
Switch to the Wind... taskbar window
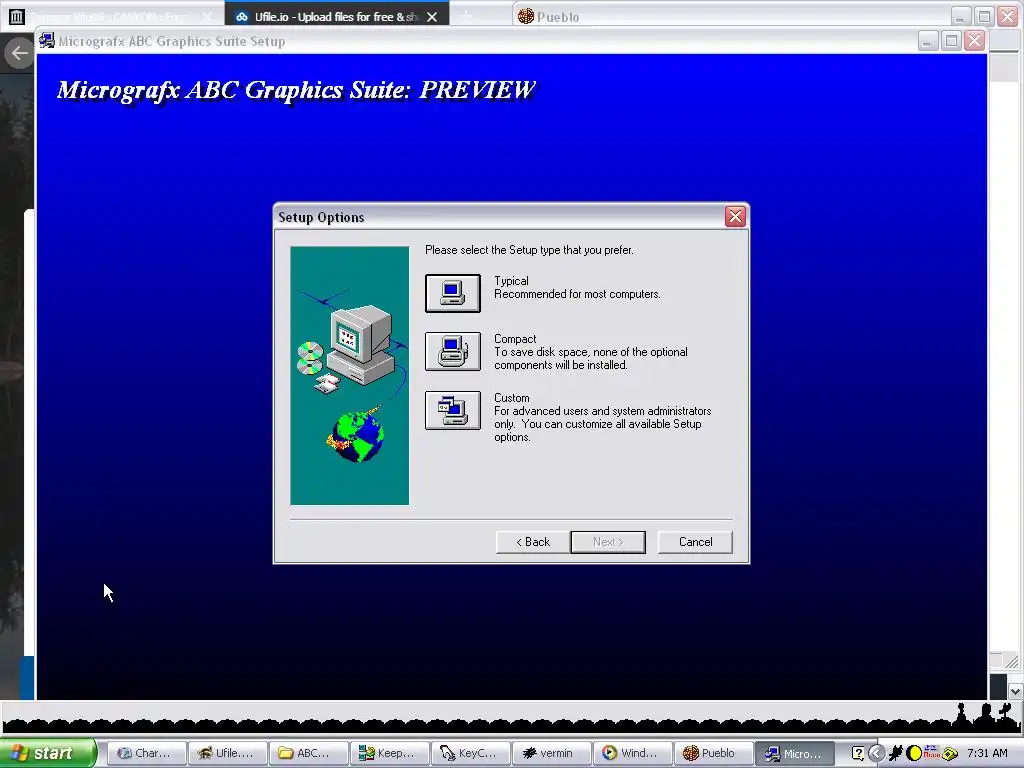coord(632,753)
